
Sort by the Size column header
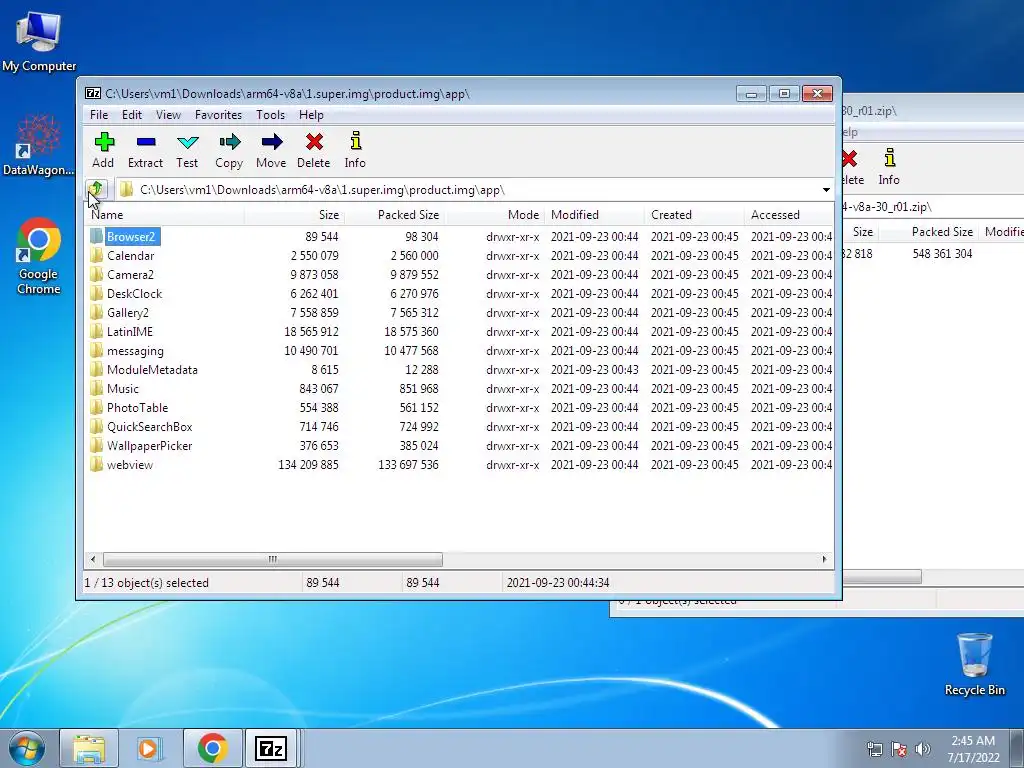pyautogui.click(x=295, y=215)
